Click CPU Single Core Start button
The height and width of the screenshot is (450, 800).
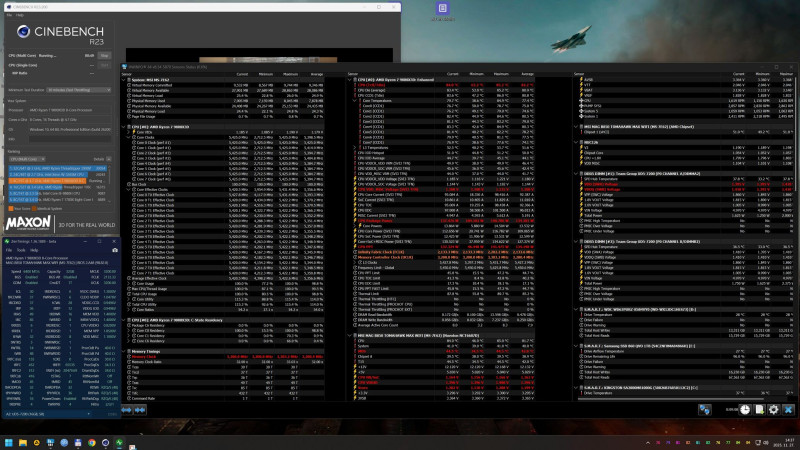coord(105,65)
